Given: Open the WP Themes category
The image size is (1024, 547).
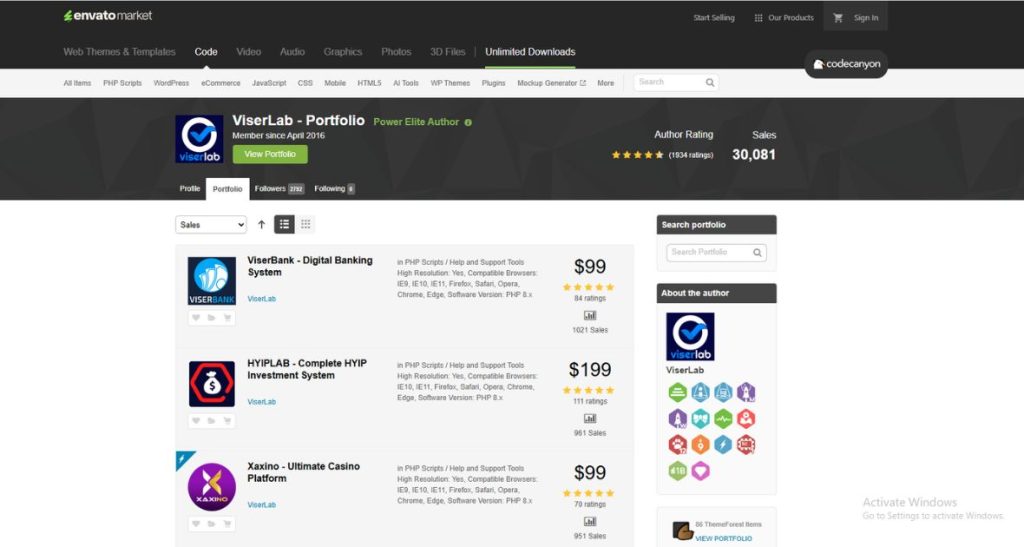Looking at the screenshot, I should tap(450, 83).
